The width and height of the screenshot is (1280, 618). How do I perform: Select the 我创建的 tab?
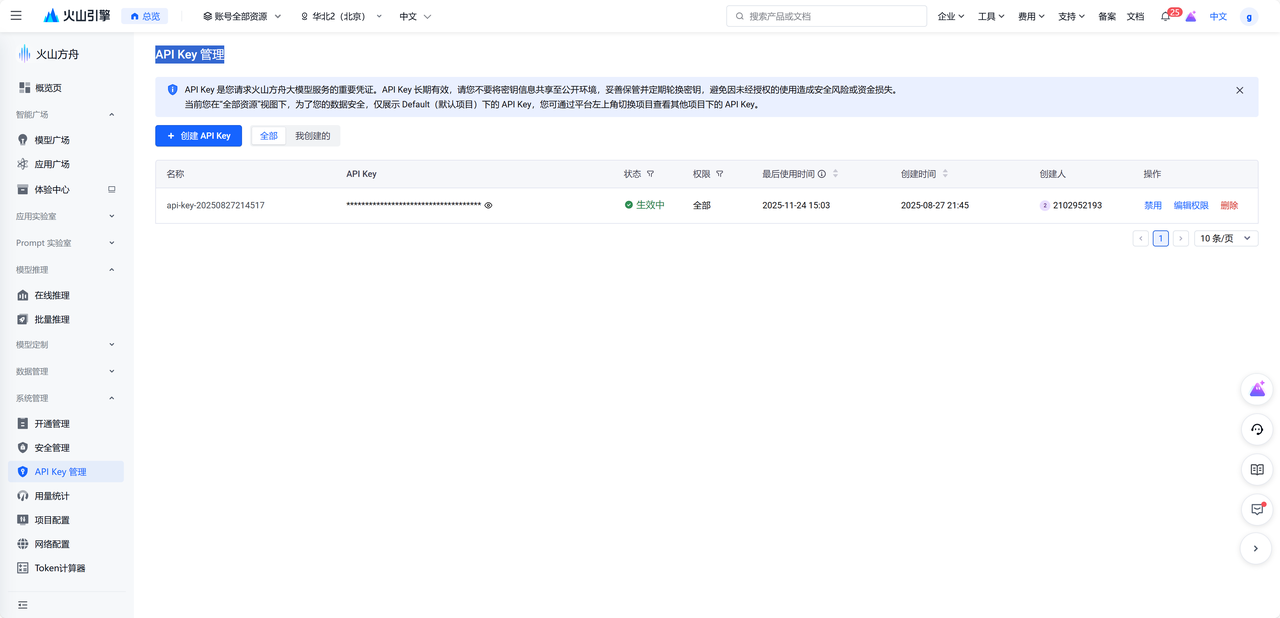point(313,135)
